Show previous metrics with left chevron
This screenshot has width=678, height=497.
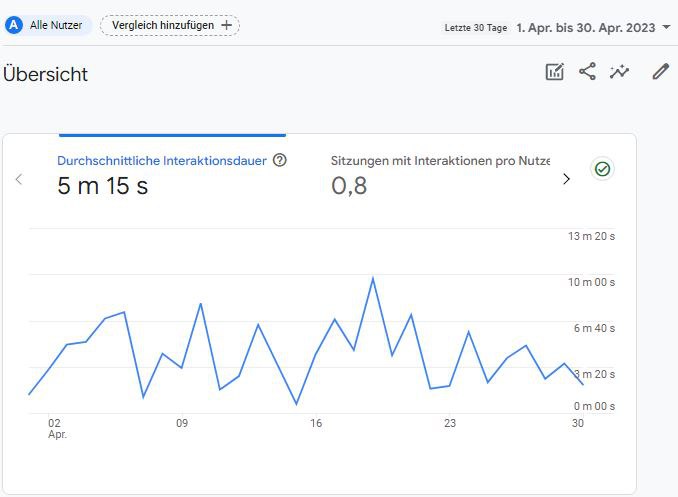(x=18, y=179)
